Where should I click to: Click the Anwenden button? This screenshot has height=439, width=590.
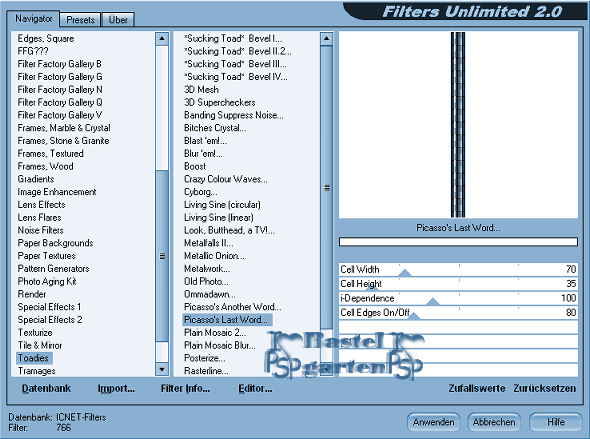pyautogui.click(x=433, y=422)
